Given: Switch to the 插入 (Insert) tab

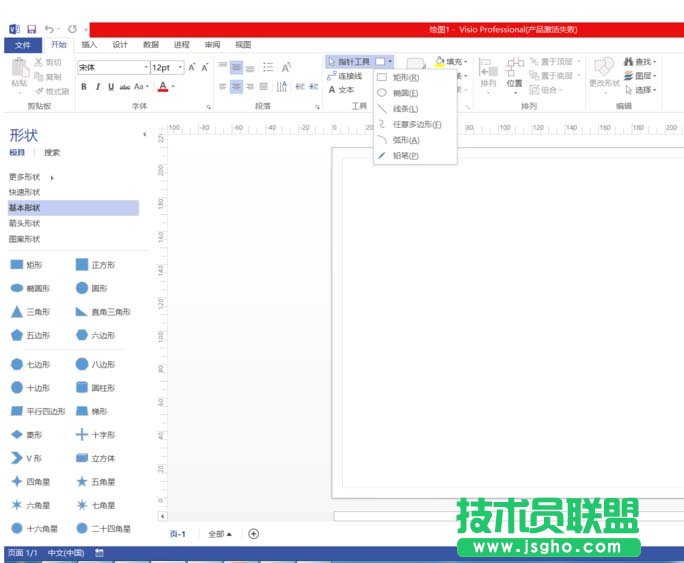Looking at the screenshot, I should pos(89,44).
